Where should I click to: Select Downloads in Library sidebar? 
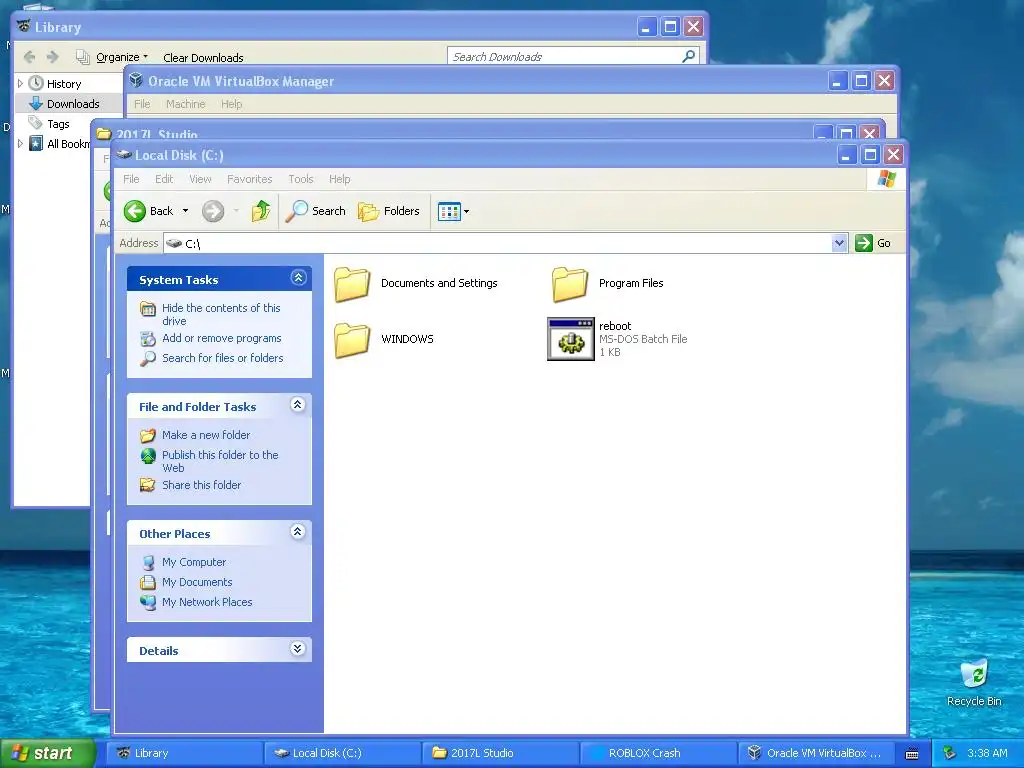click(69, 104)
